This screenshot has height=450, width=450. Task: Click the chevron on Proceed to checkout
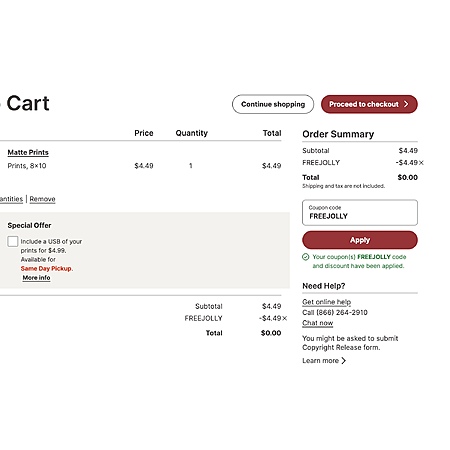click(x=406, y=104)
